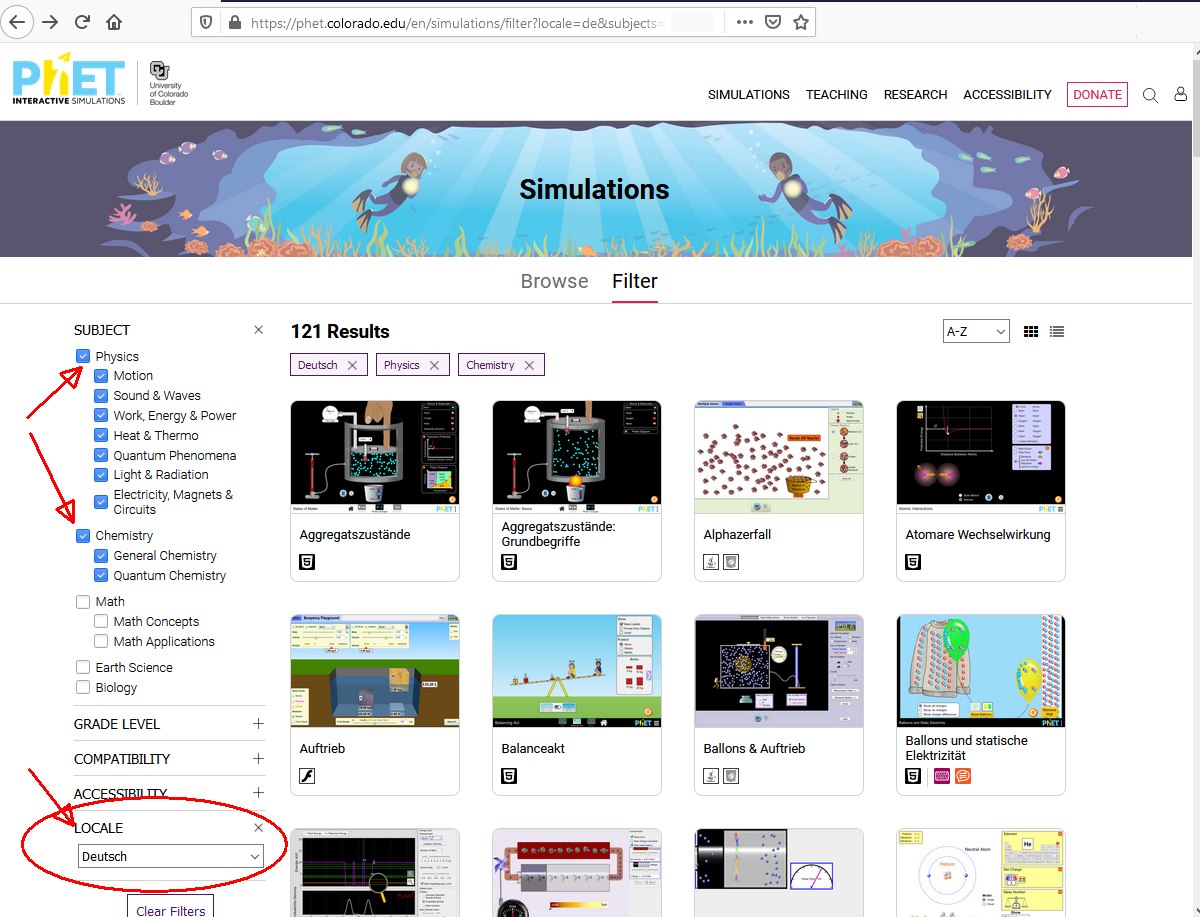Open the Locale Deutsch dropdown

(171, 856)
